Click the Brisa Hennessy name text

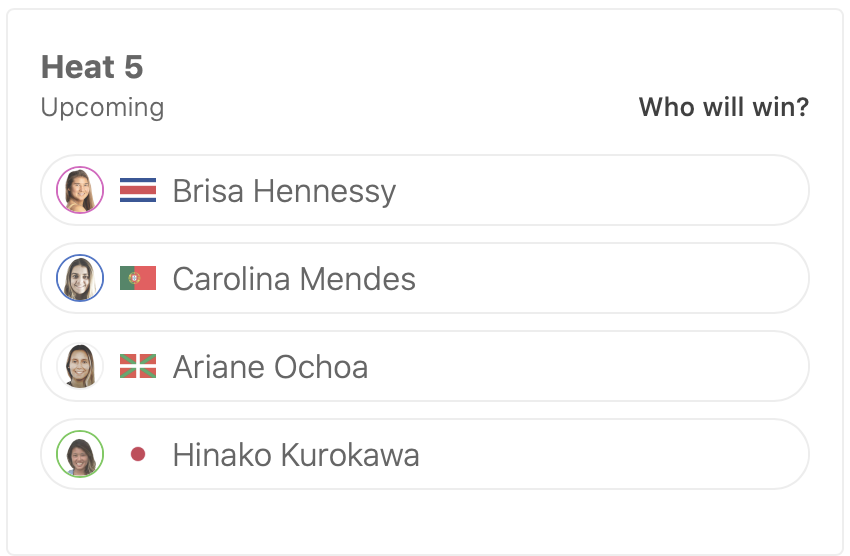pyautogui.click(x=284, y=190)
